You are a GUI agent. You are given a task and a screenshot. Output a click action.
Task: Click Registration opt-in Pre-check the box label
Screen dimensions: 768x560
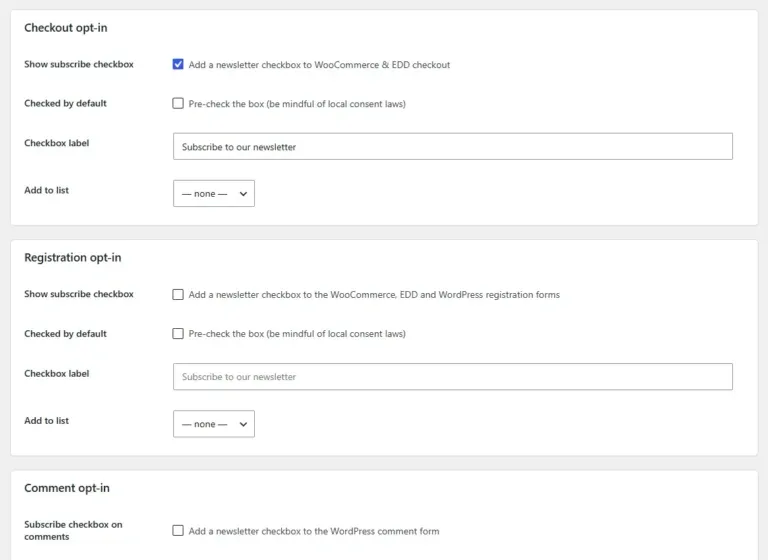click(297, 334)
